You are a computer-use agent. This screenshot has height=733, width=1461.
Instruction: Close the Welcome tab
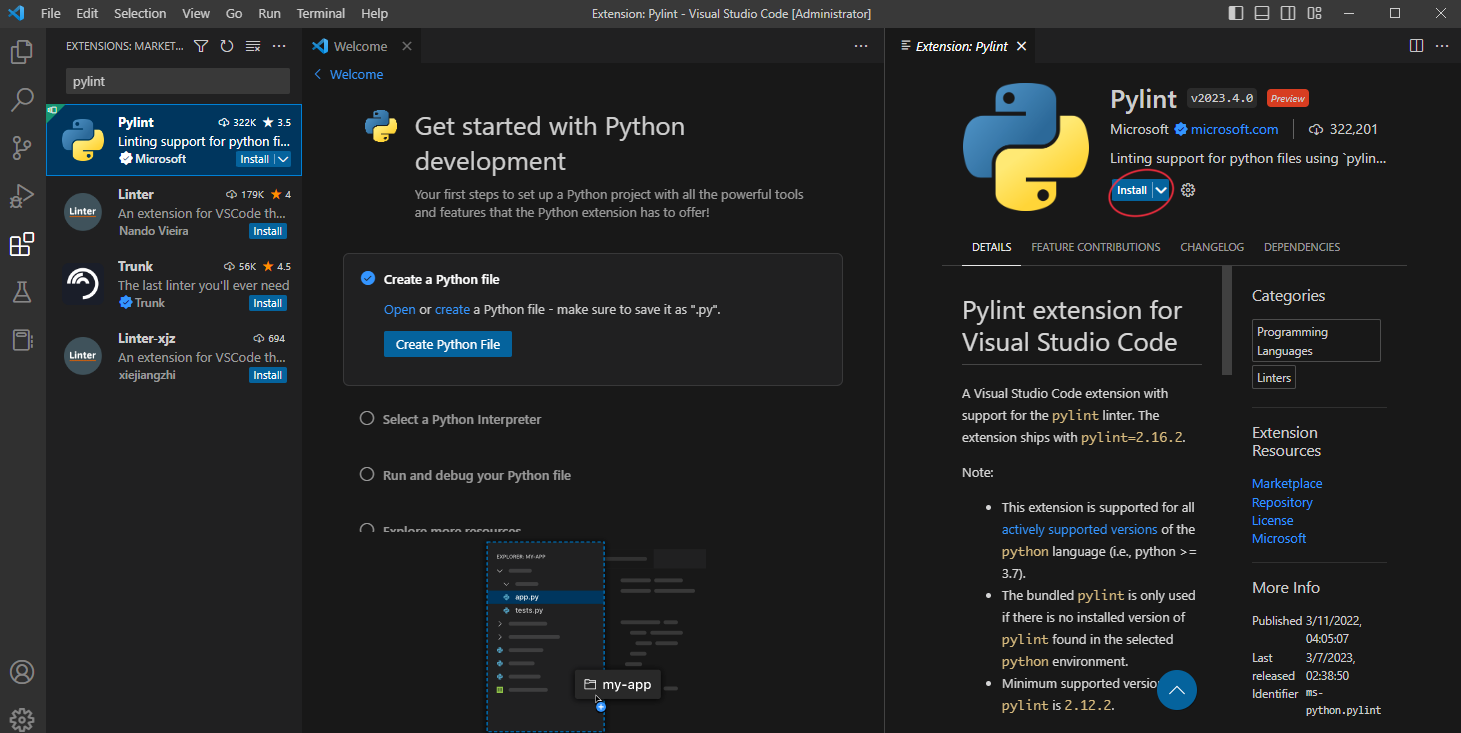[x=407, y=46]
